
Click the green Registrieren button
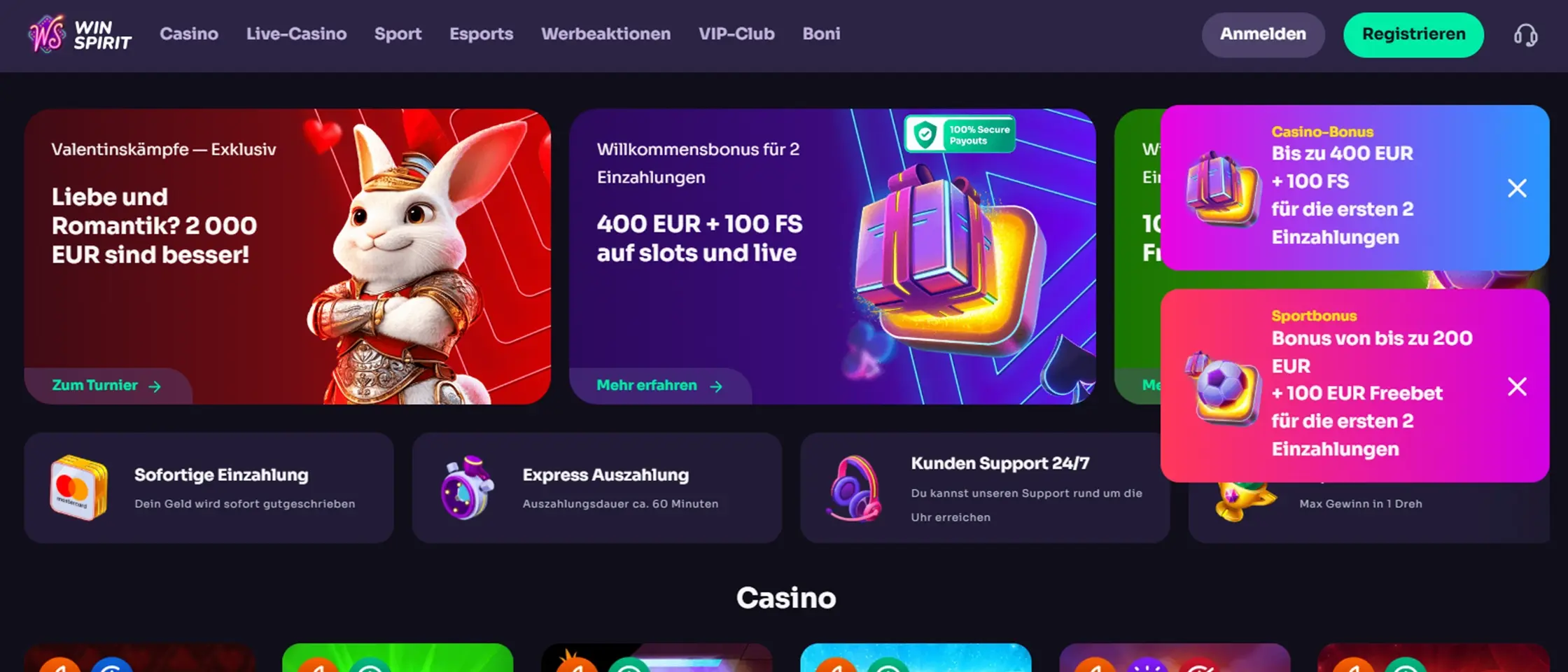(x=1413, y=34)
